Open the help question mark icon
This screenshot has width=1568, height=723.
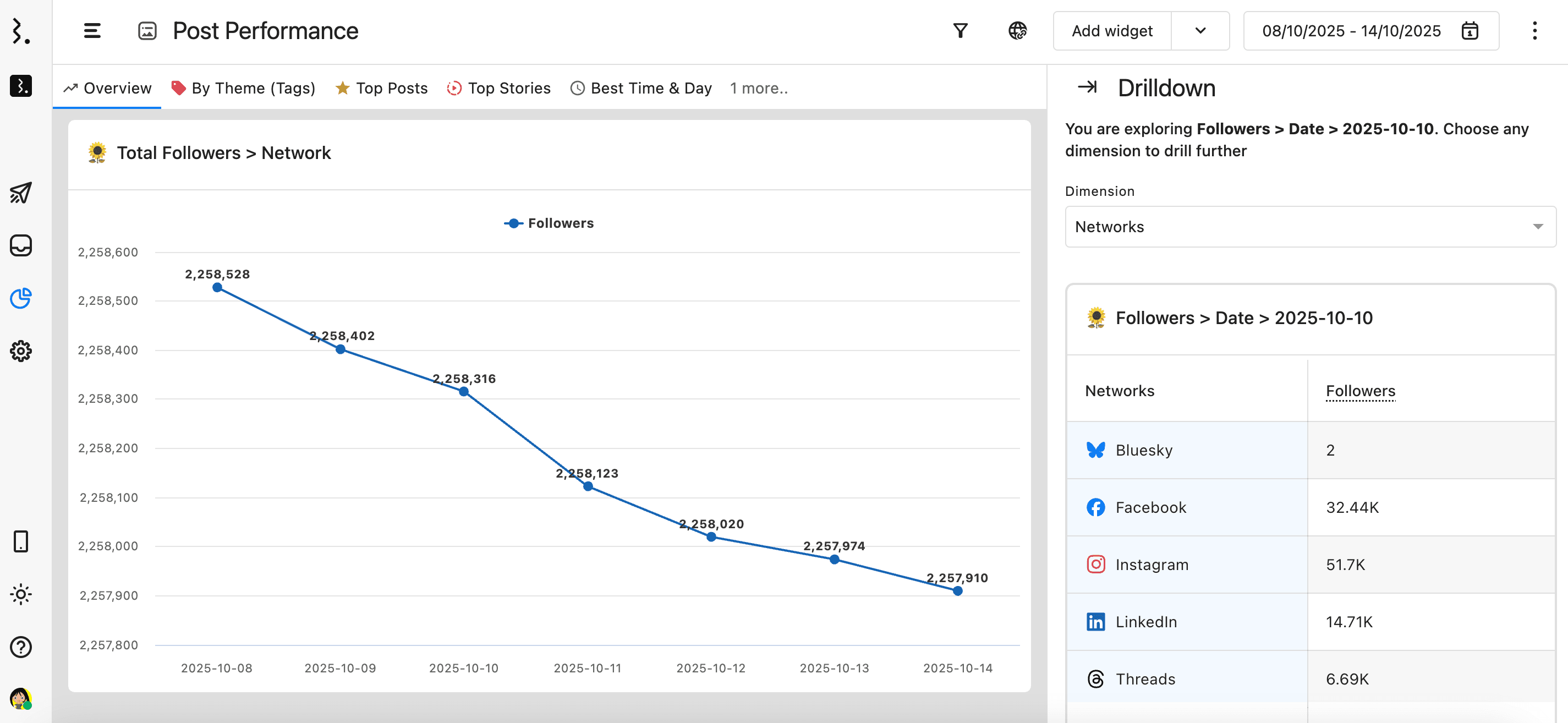pos(21,647)
